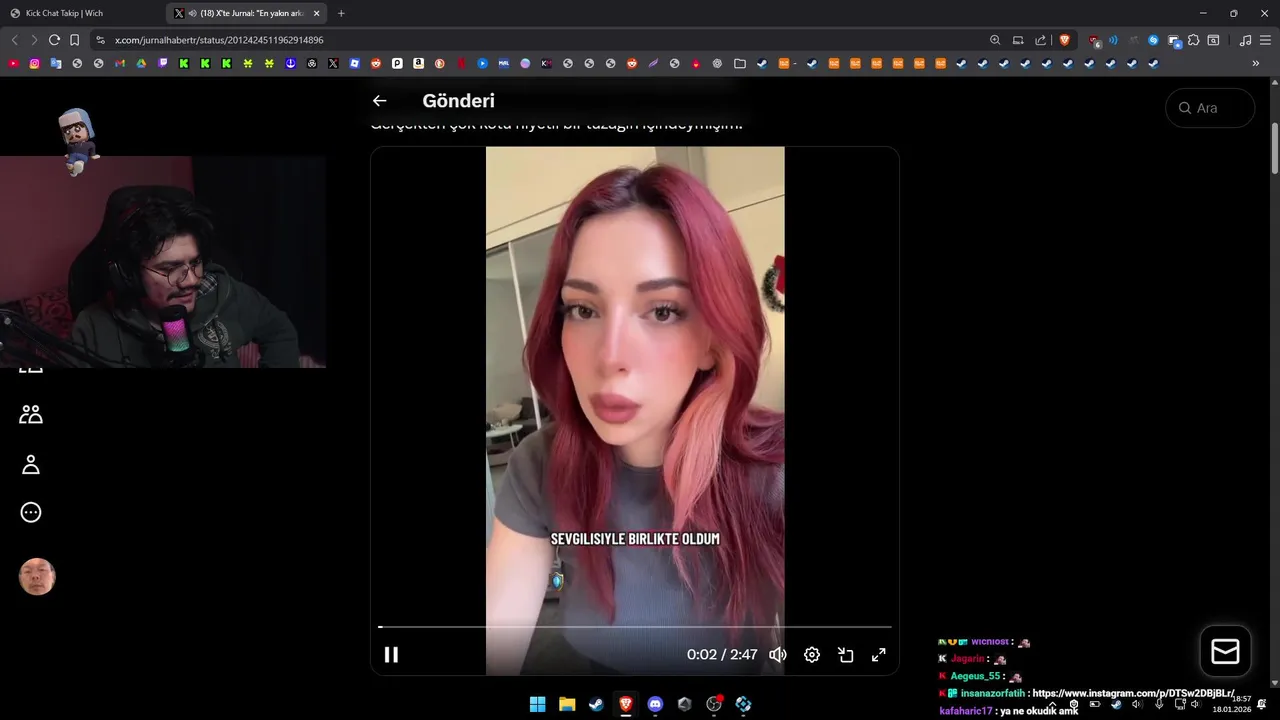Seek along the video progress bar
The image size is (1280, 720).
634,627
